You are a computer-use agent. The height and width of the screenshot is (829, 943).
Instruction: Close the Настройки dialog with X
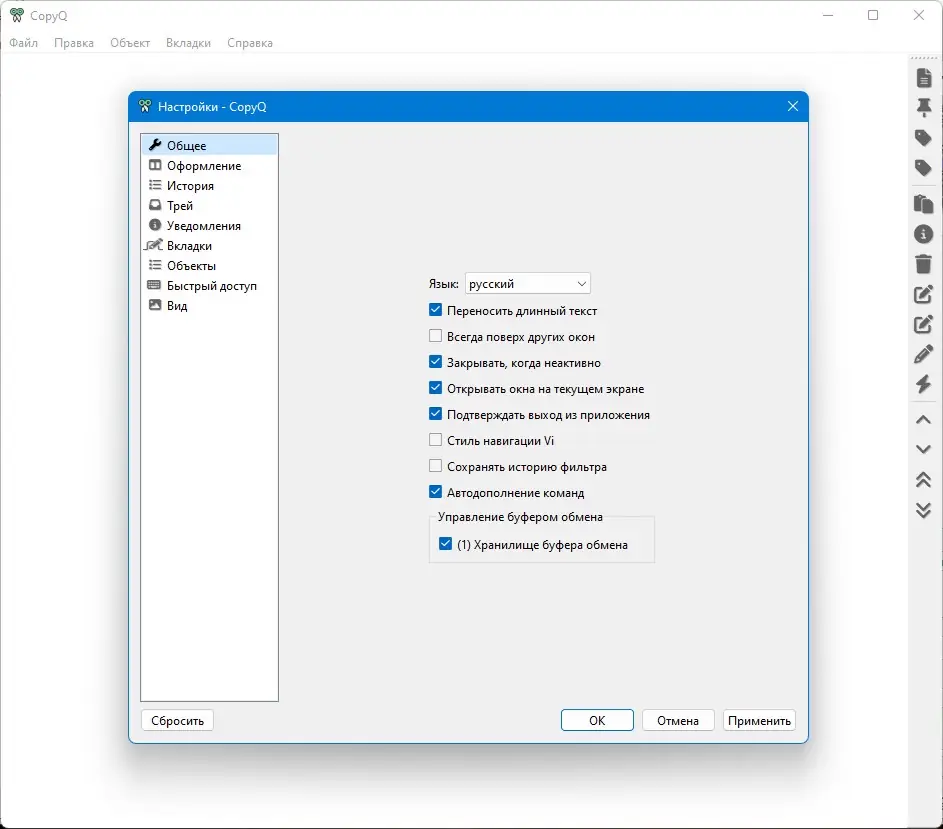pos(793,106)
